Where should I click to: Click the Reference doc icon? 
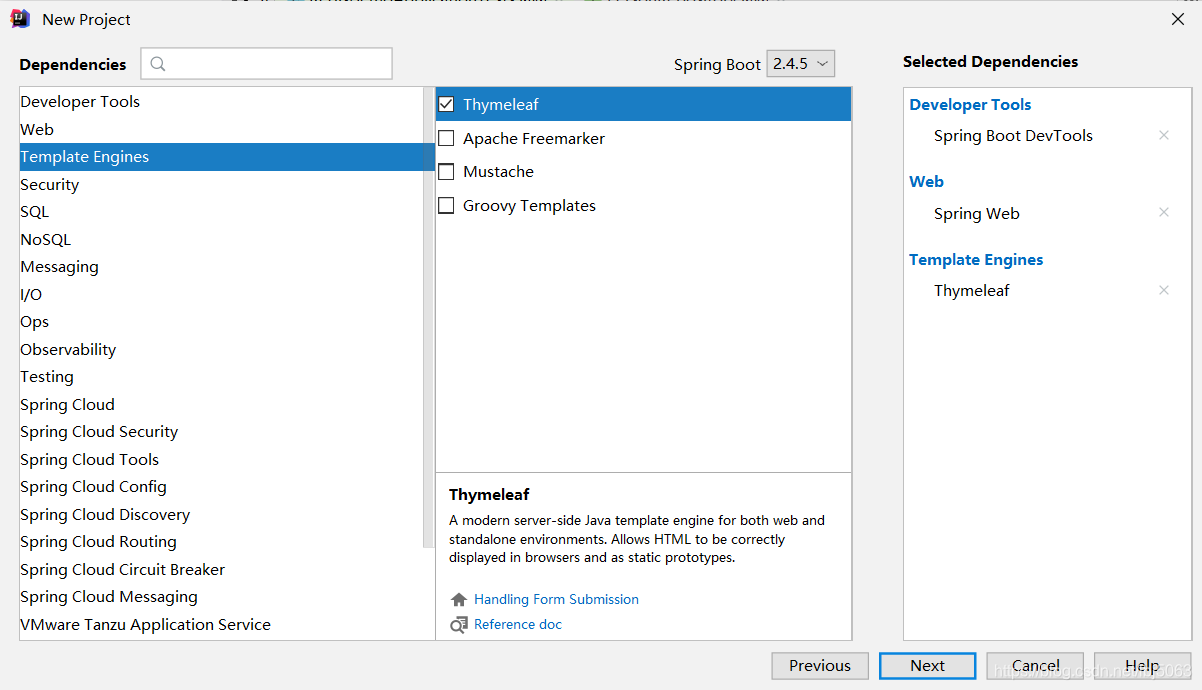[459, 624]
